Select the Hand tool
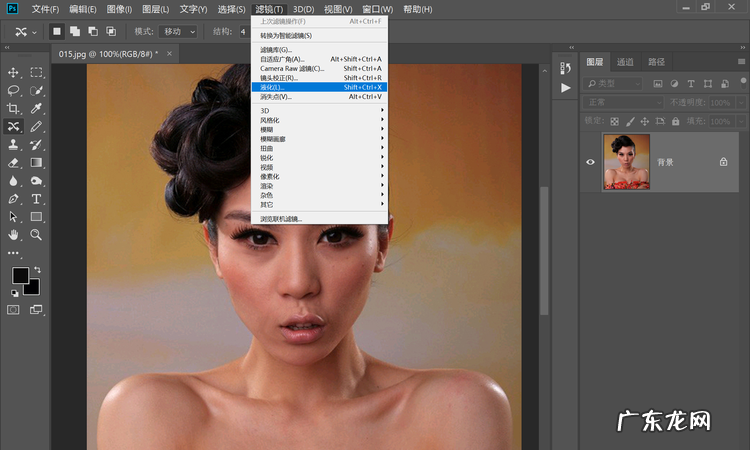 click(x=14, y=235)
